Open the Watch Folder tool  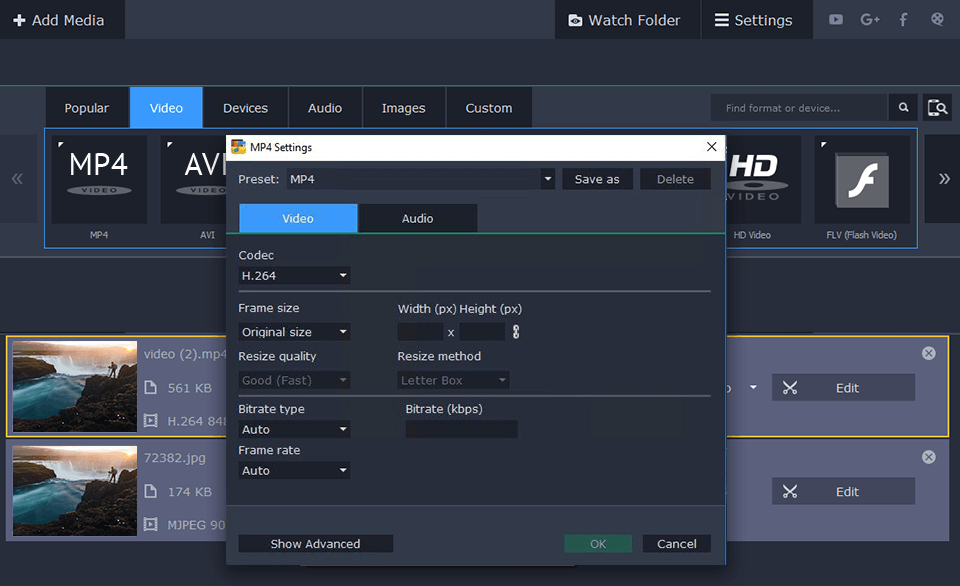(x=627, y=19)
